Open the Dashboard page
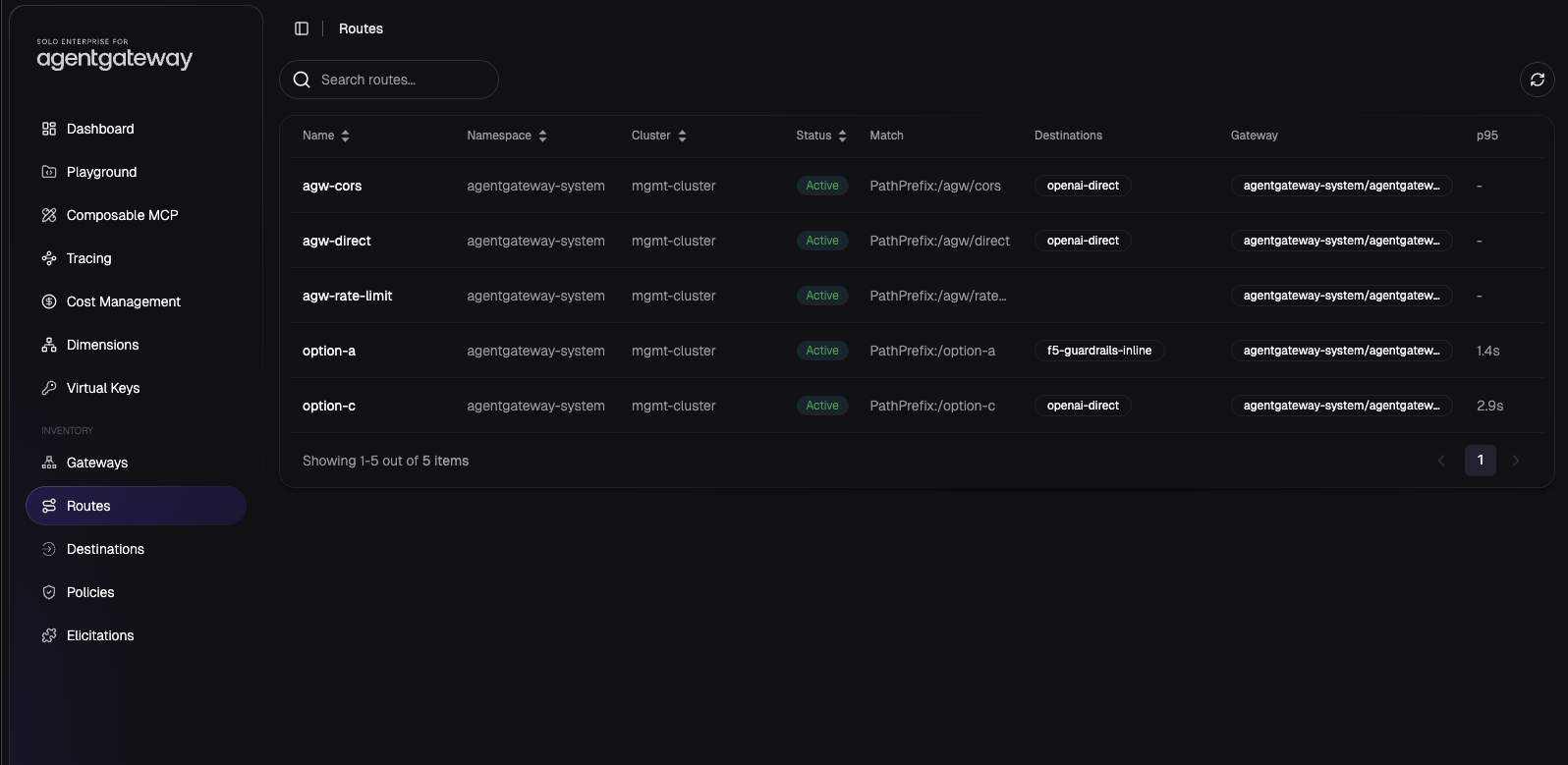Screen dimensions: 1568x765 click(136, 129)
